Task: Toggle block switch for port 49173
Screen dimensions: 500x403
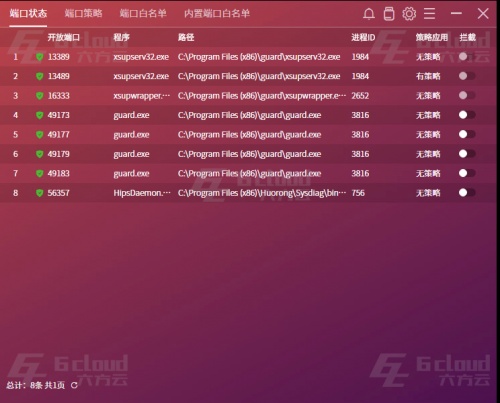Action: click(x=467, y=115)
